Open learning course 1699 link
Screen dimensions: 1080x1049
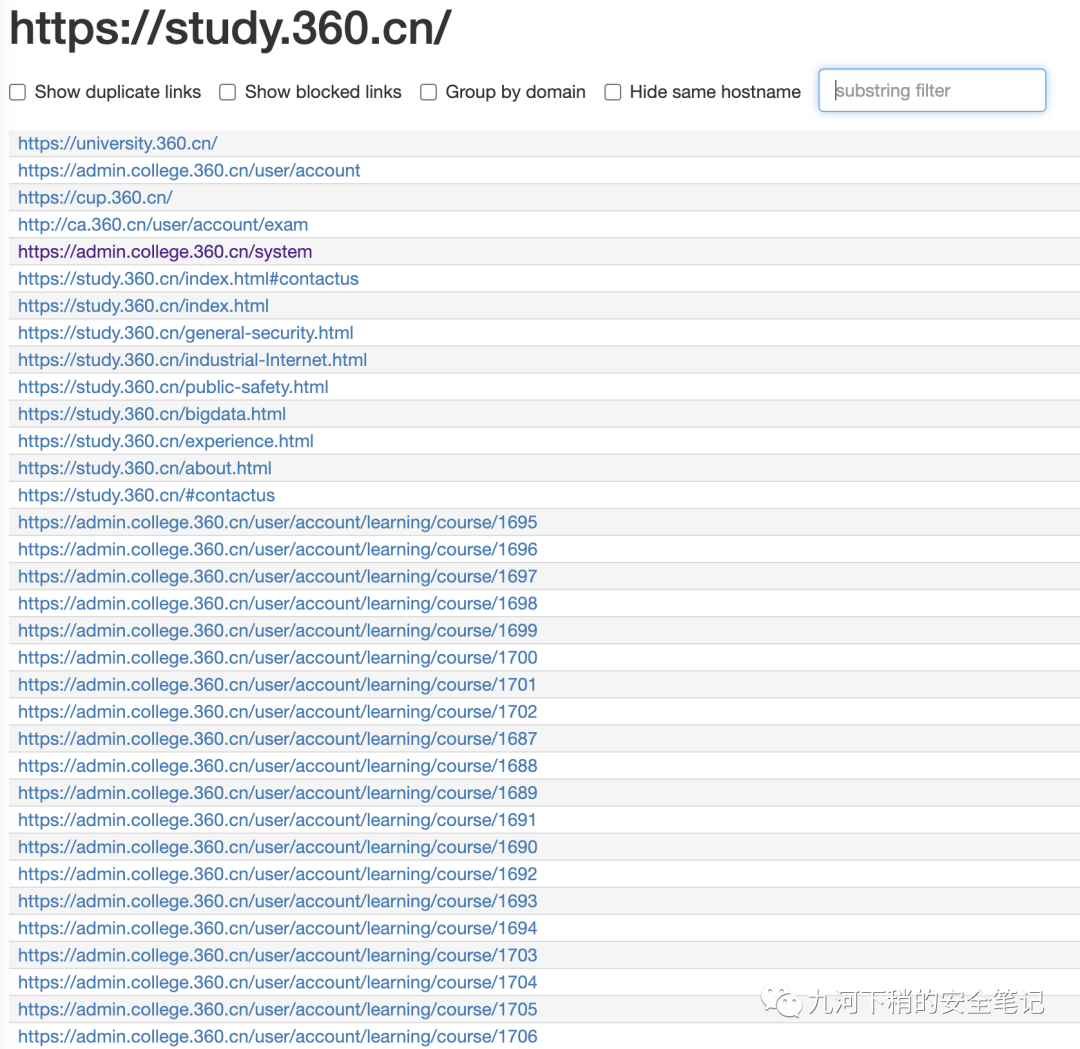click(278, 630)
